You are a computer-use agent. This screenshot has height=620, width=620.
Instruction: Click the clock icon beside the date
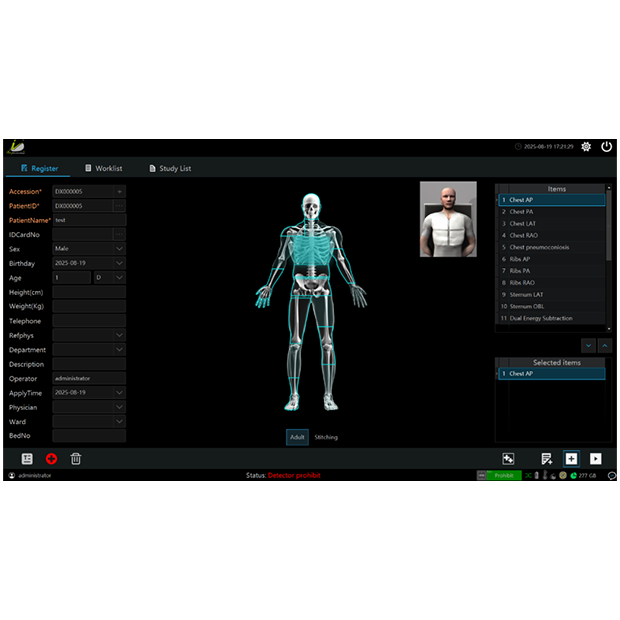click(518, 147)
